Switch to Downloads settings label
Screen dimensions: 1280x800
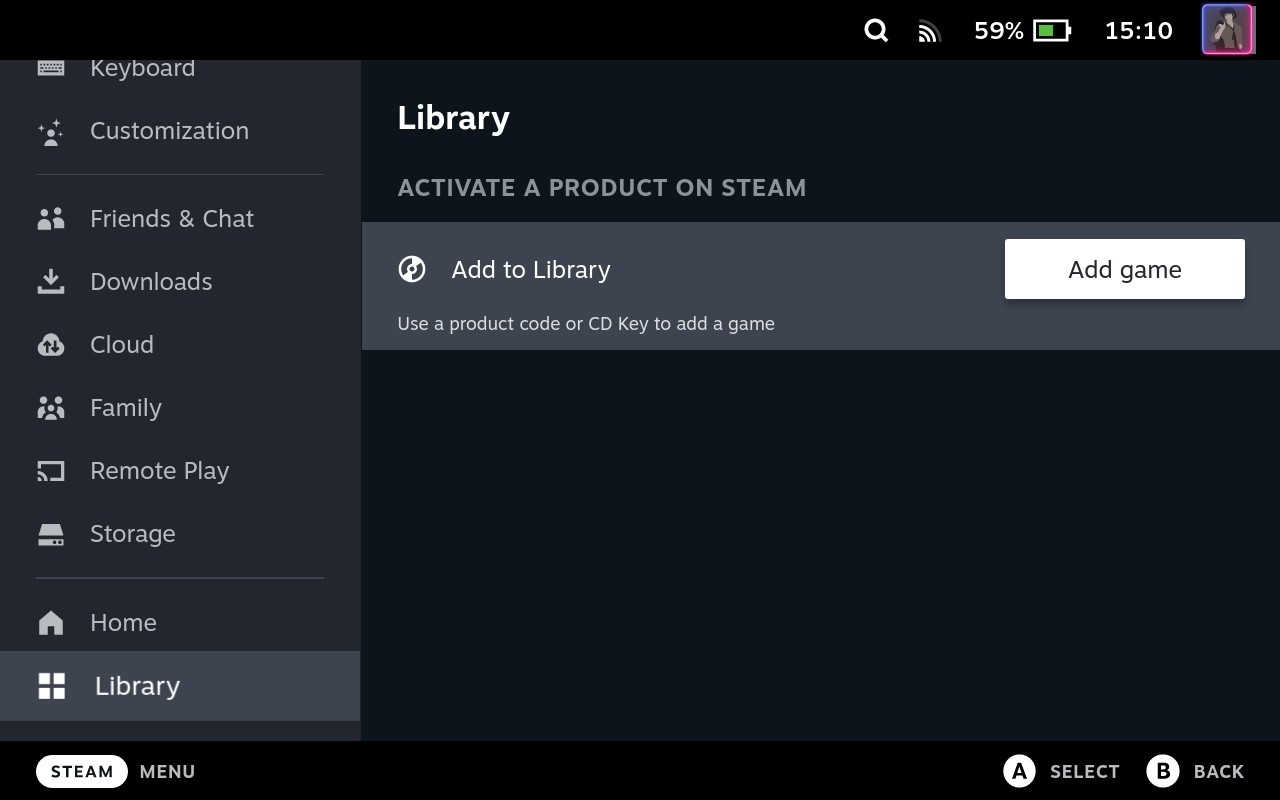151,282
